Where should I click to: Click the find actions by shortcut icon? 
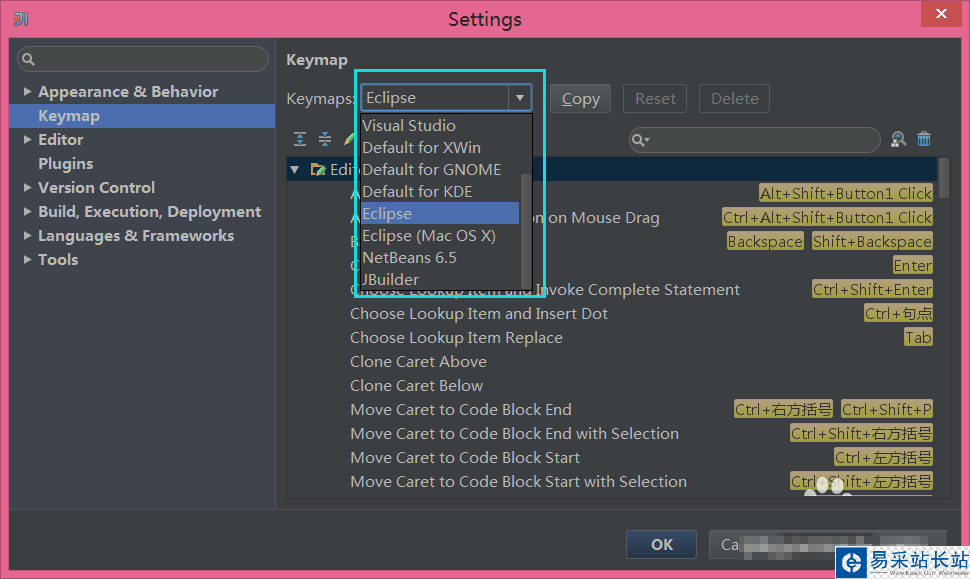point(898,139)
